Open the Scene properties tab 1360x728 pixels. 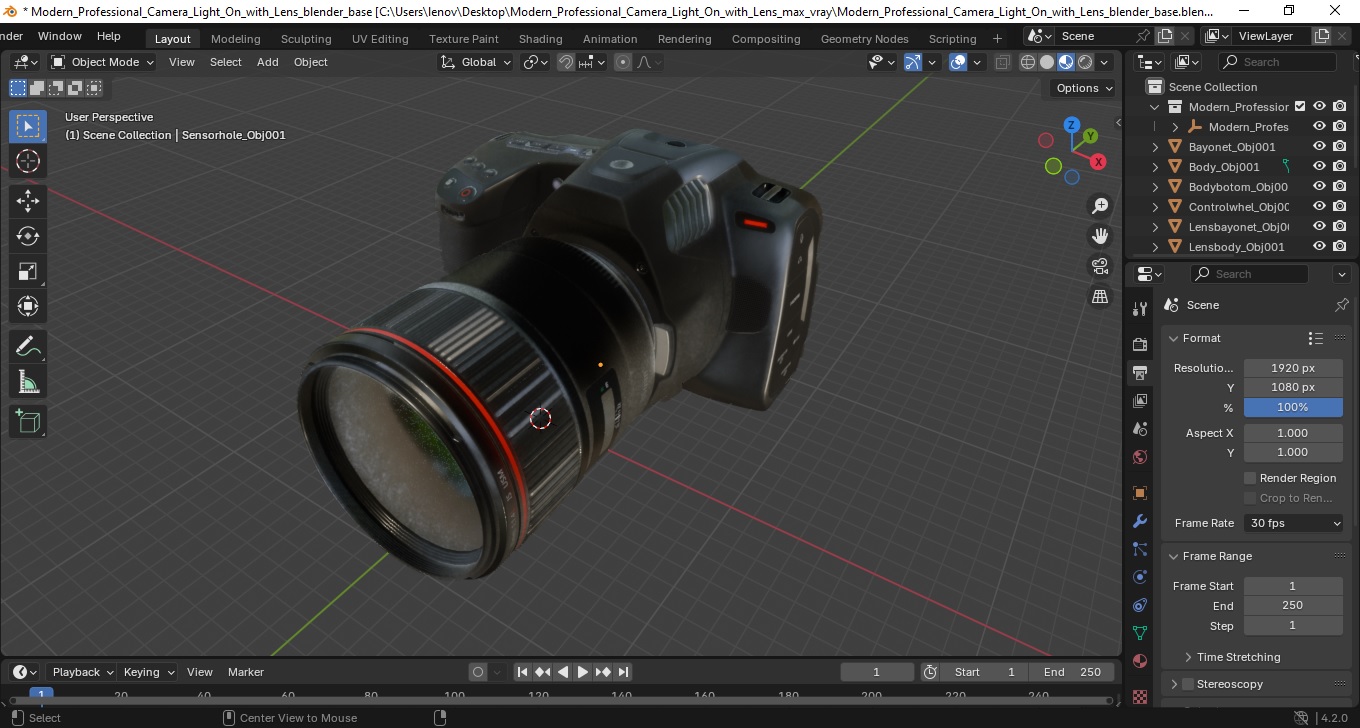point(1139,429)
